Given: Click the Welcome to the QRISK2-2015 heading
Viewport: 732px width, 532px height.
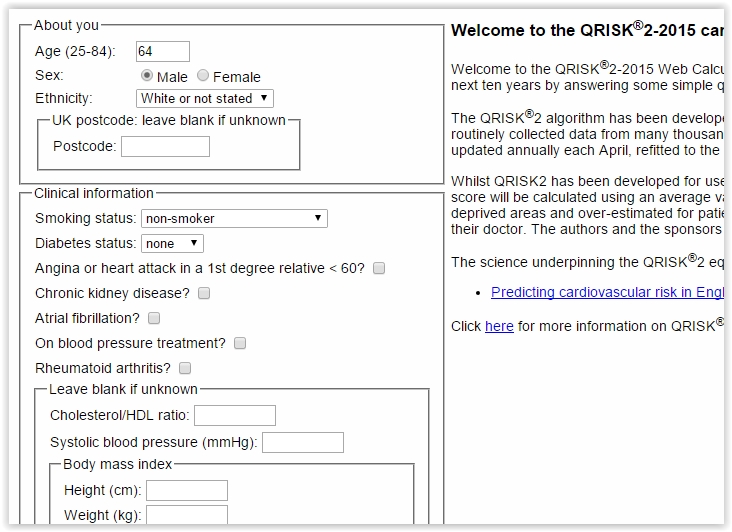Looking at the screenshot, I should tap(587, 29).
